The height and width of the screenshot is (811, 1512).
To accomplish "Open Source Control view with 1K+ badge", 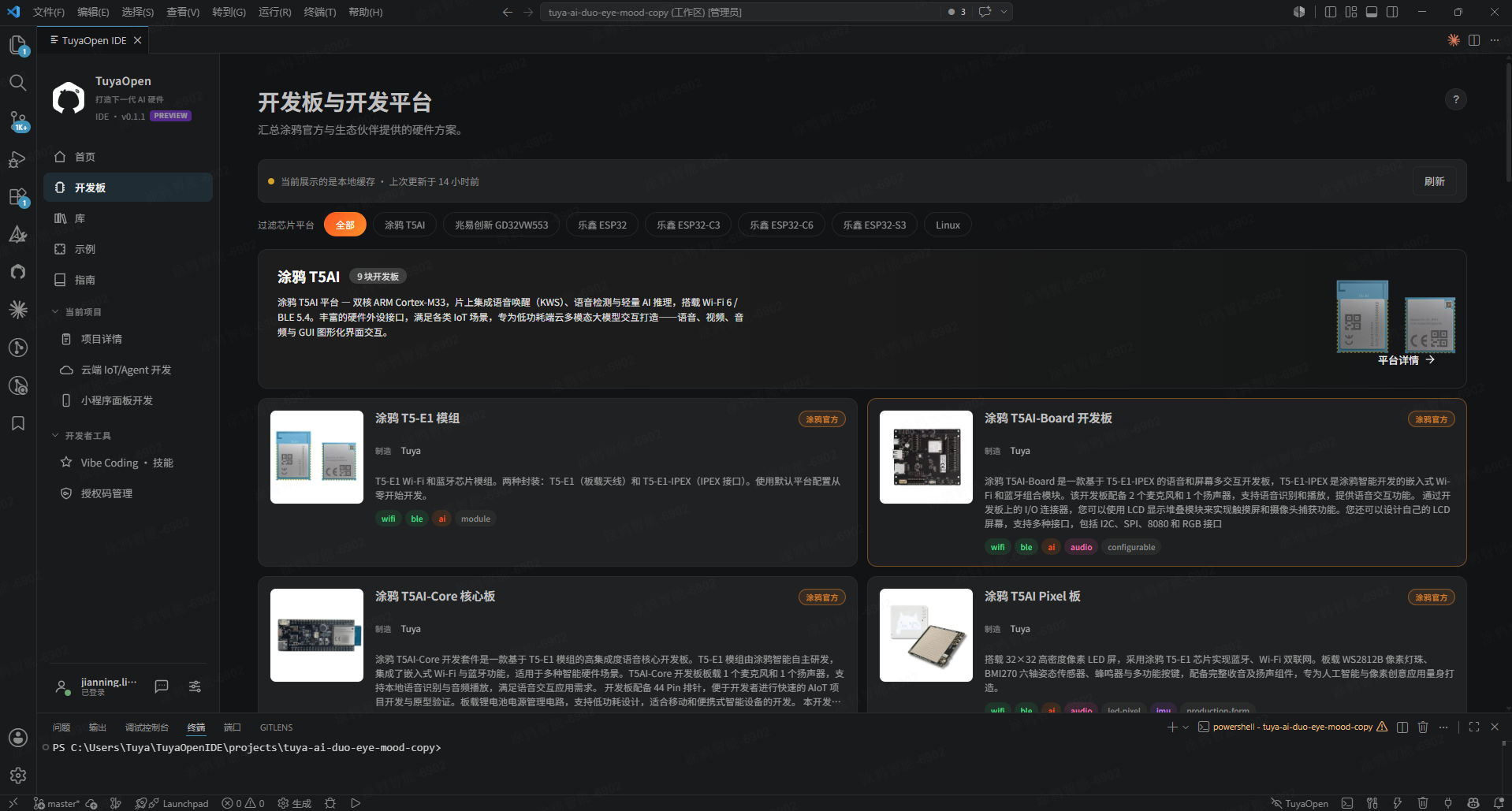I will pos(17,121).
